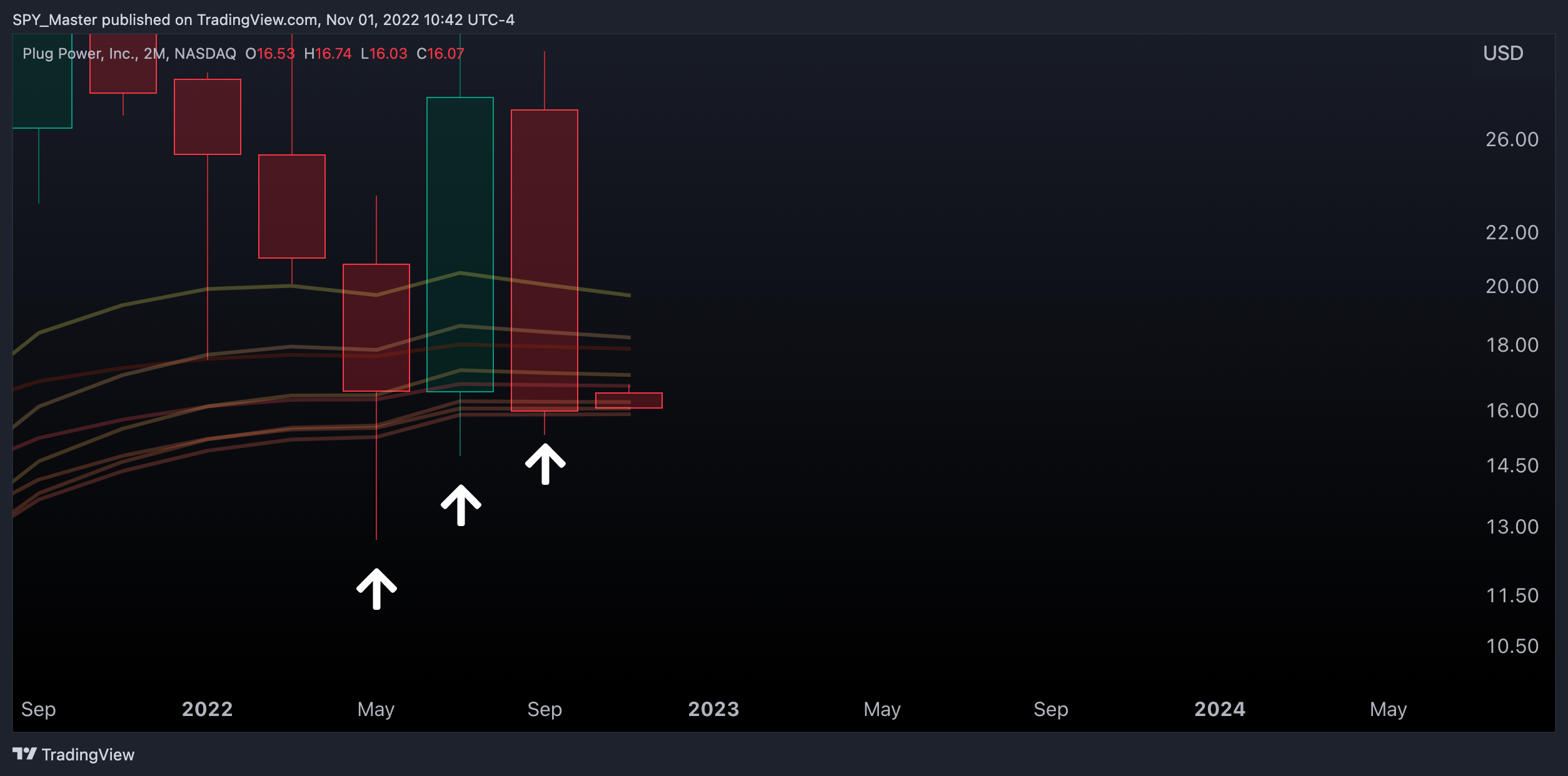Click the 13.00 price axis label
Image resolution: width=1568 pixels, height=776 pixels.
click(x=1512, y=527)
